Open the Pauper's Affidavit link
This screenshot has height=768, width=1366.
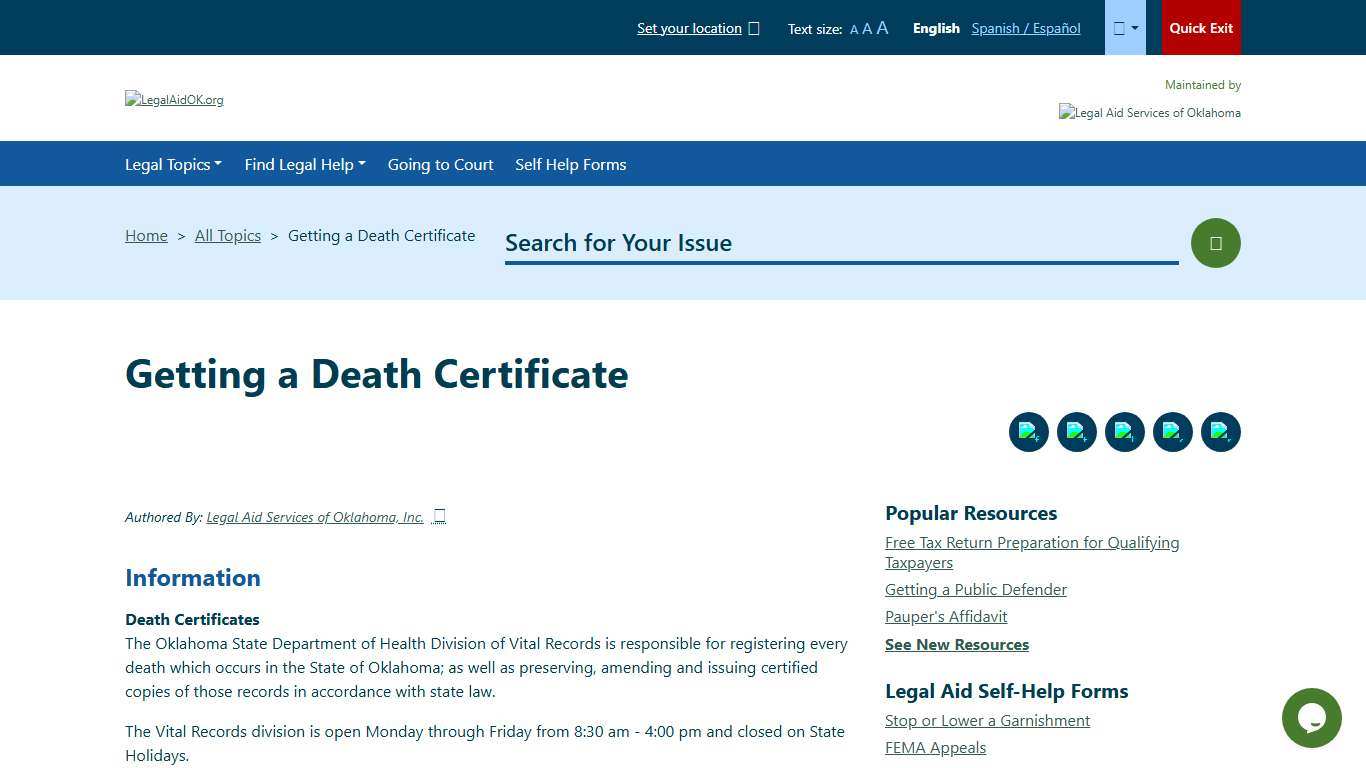[x=945, y=616]
